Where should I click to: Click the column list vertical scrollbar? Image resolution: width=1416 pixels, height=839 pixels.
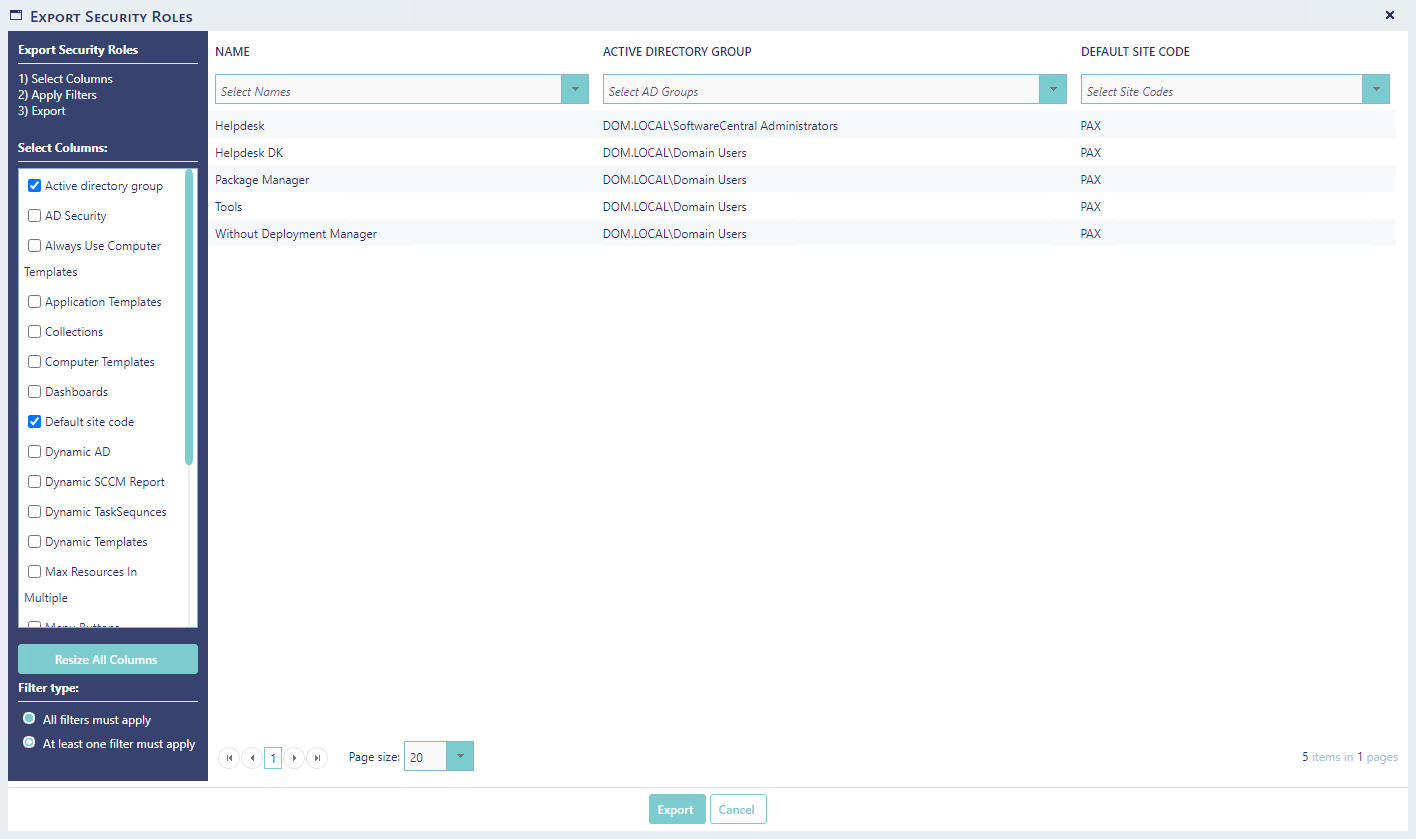[x=189, y=318]
